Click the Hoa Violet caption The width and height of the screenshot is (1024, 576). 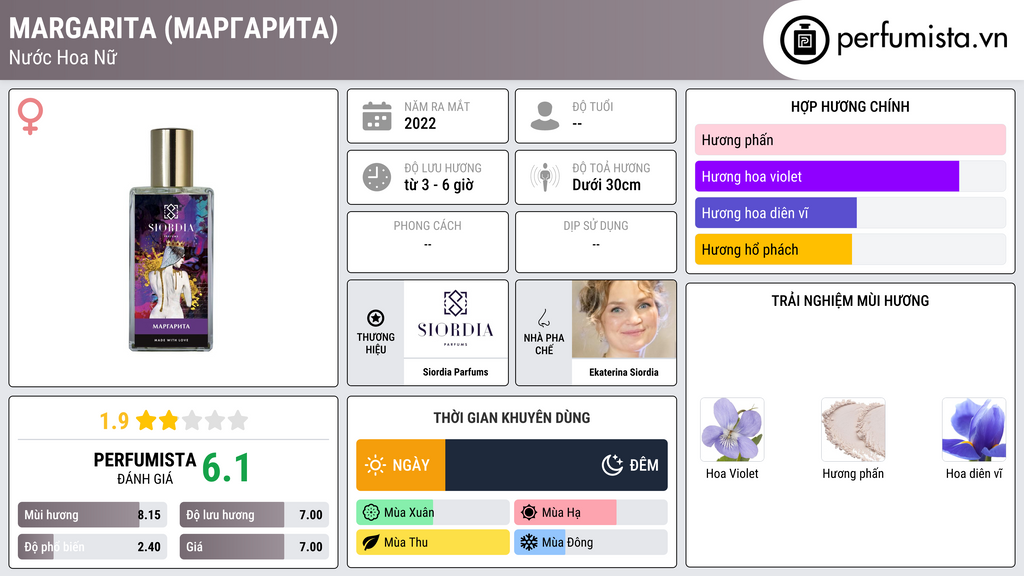pyautogui.click(x=732, y=473)
